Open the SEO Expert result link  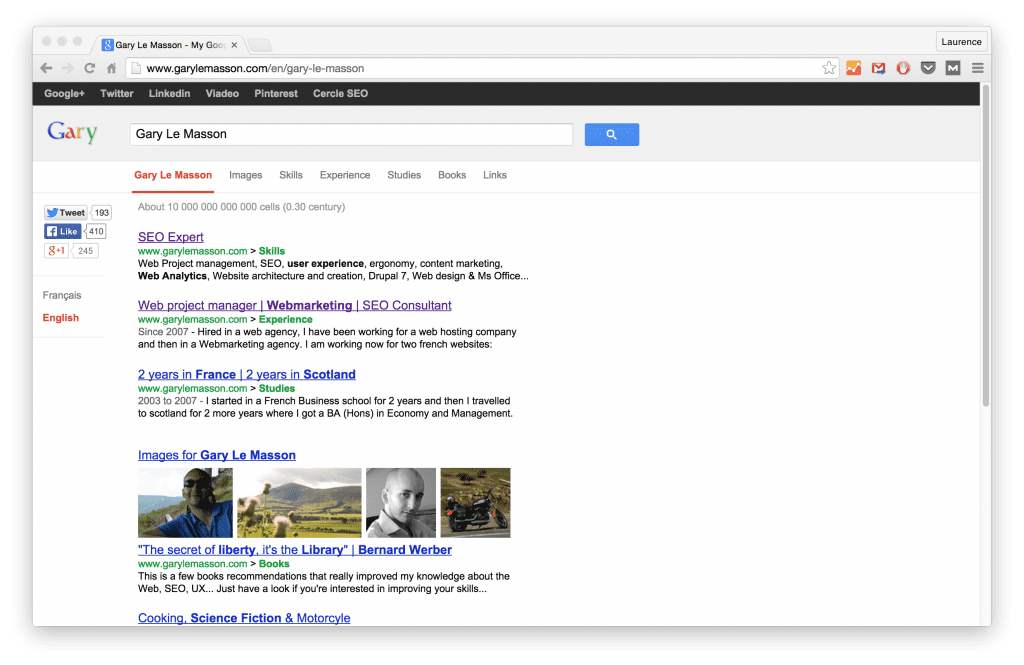pos(170,237)
